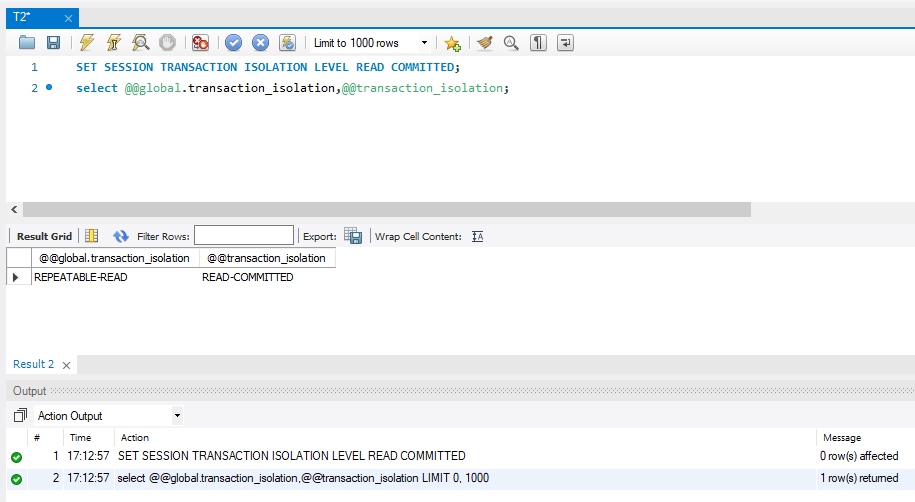Click the result row selector arrow

coord(16,277)
